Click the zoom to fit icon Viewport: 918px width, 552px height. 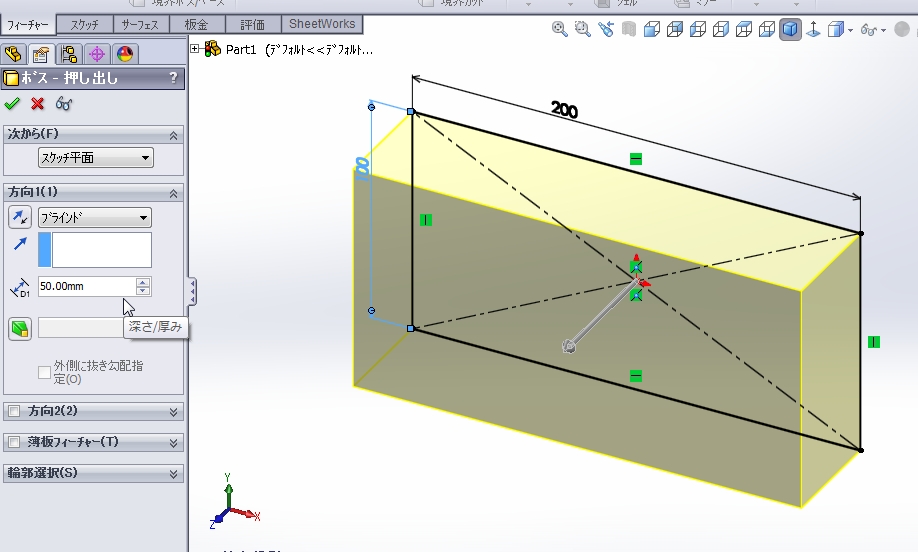click(x=560, y=31)
